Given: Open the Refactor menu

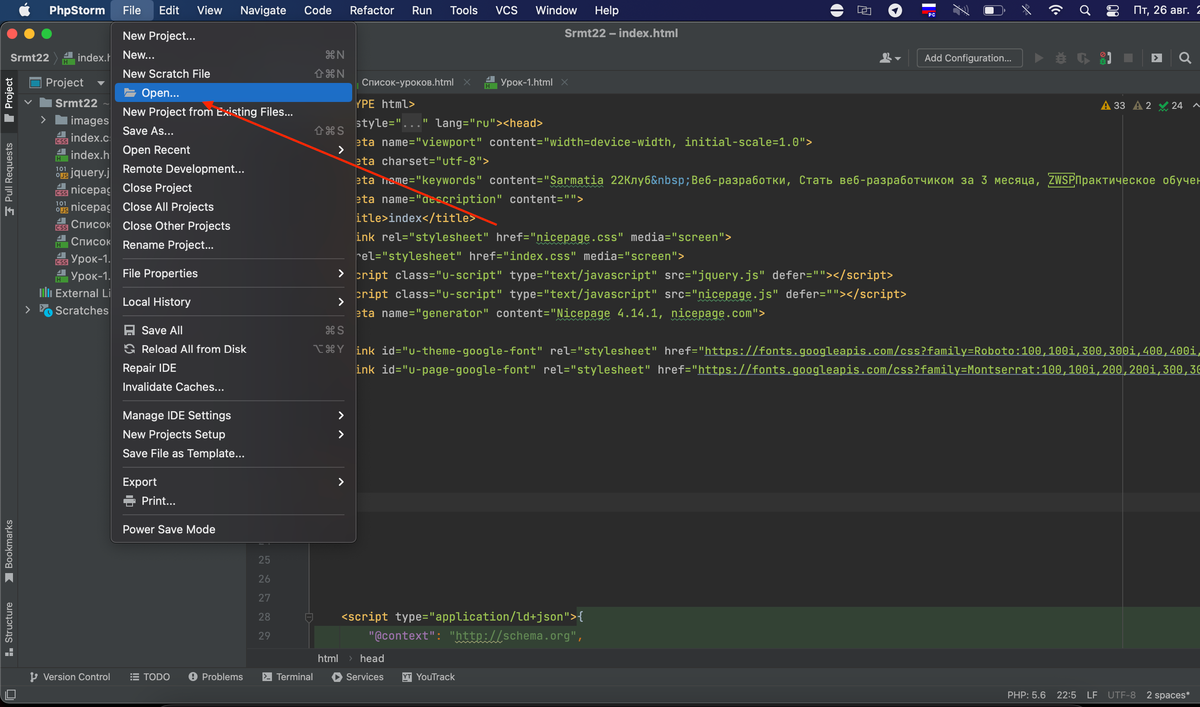Looking at the screenshot, I should (x=372, y=10).
